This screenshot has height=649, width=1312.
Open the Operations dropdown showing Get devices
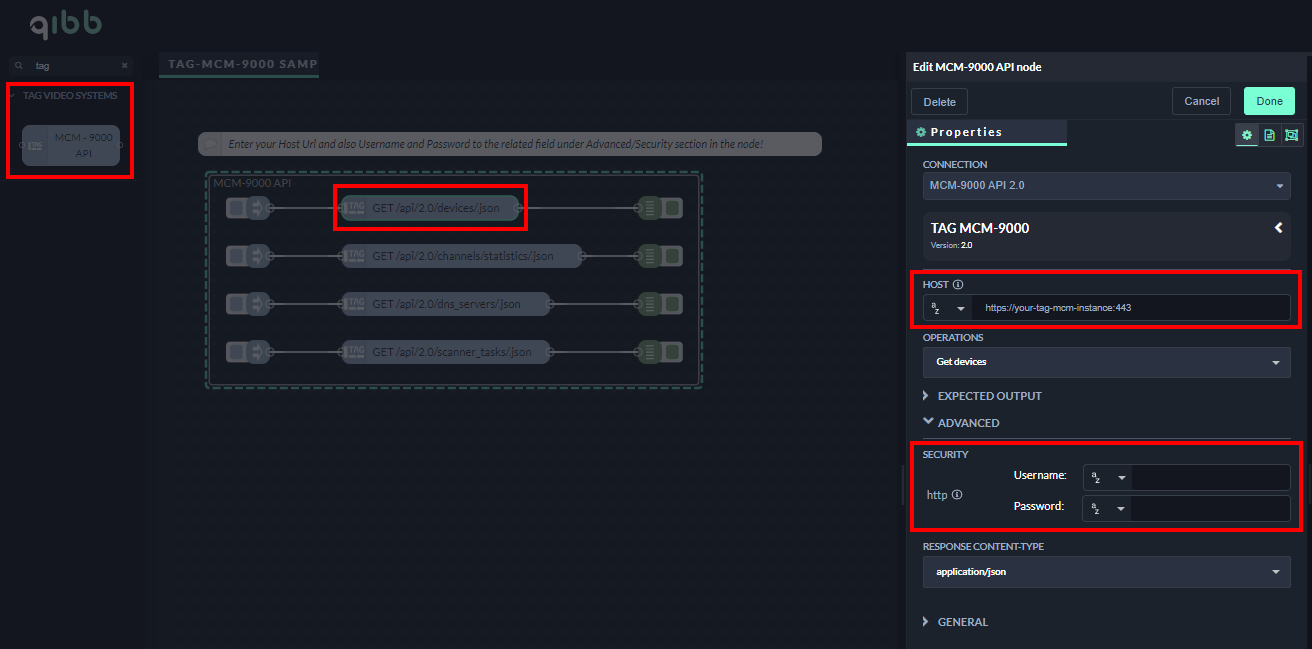click(1106, 362)
